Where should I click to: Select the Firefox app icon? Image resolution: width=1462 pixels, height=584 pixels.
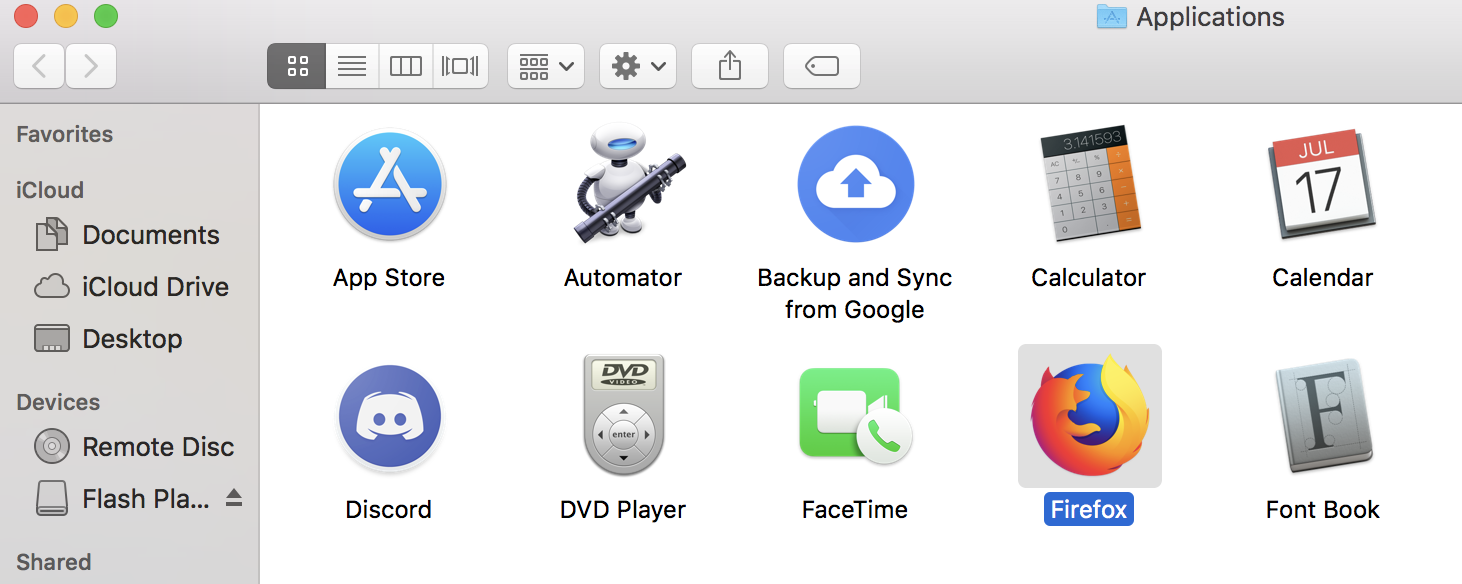(1090, 416)
